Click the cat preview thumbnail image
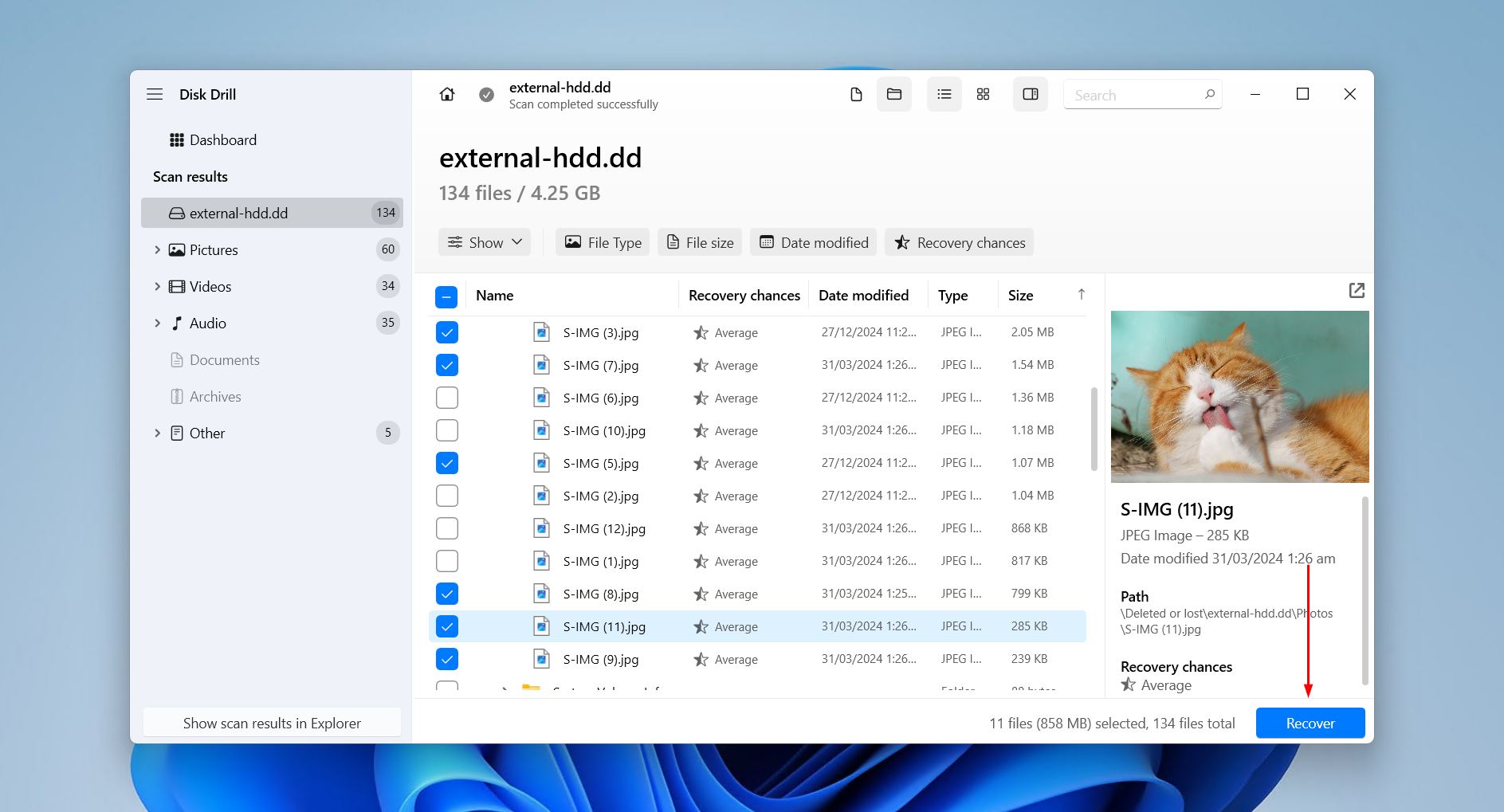The height and width of the screenshot is (812, 1504). [1239, 396]
